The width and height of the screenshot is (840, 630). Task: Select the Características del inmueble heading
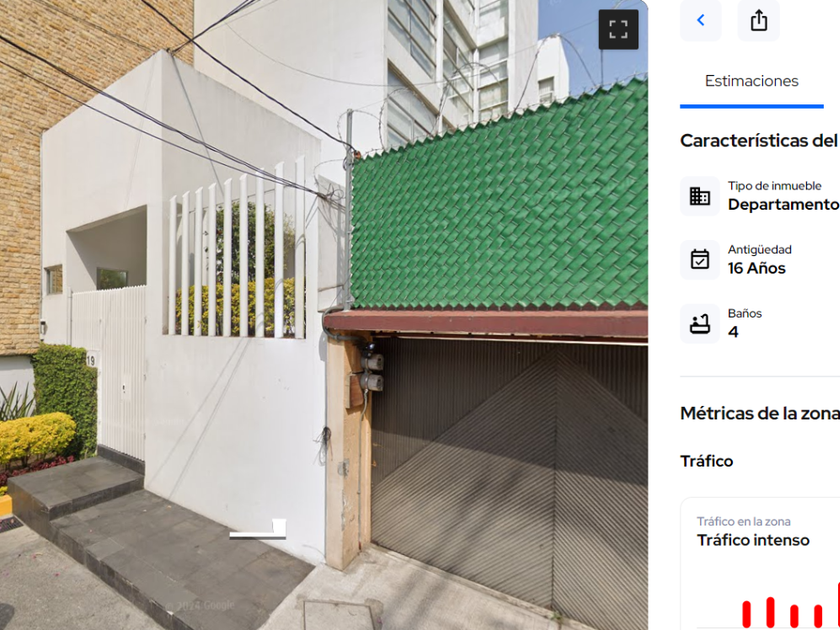pos(760,141)
